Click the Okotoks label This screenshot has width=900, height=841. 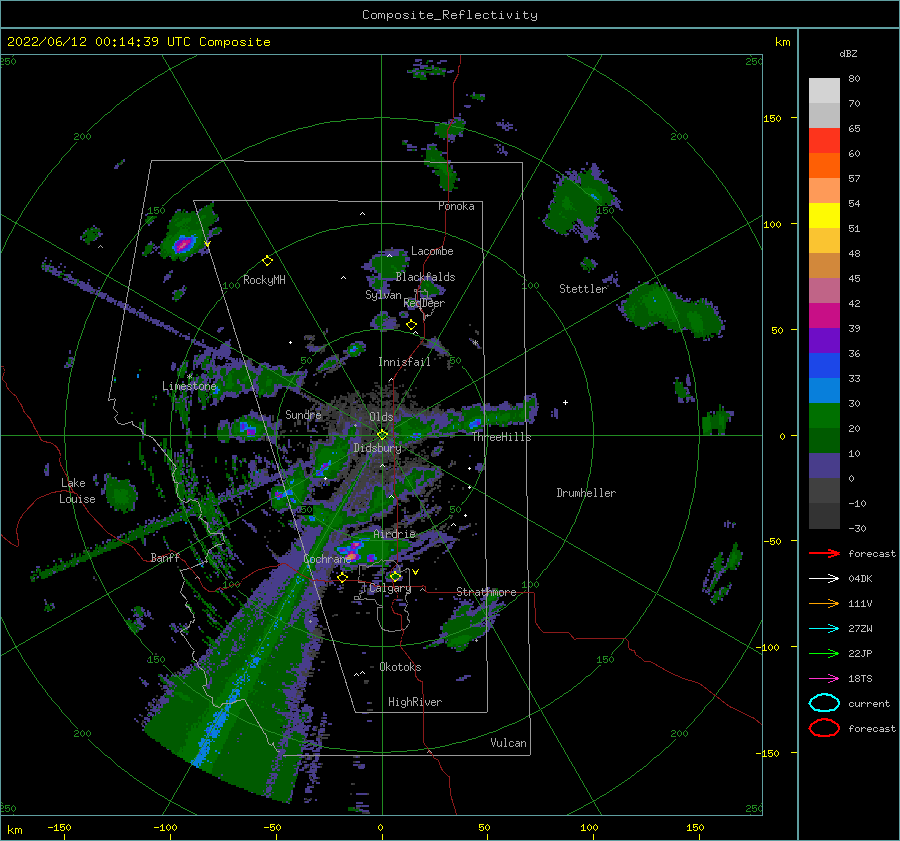click(x=400, y=667)
